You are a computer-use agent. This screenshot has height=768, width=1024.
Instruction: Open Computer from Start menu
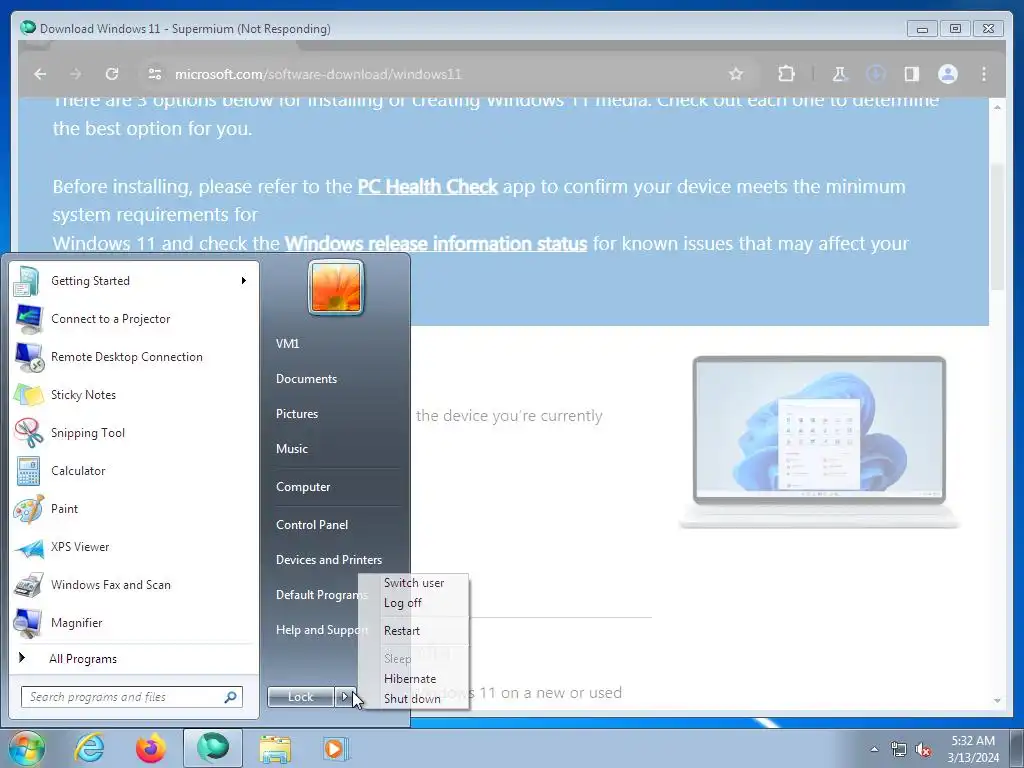pos(303,487)
